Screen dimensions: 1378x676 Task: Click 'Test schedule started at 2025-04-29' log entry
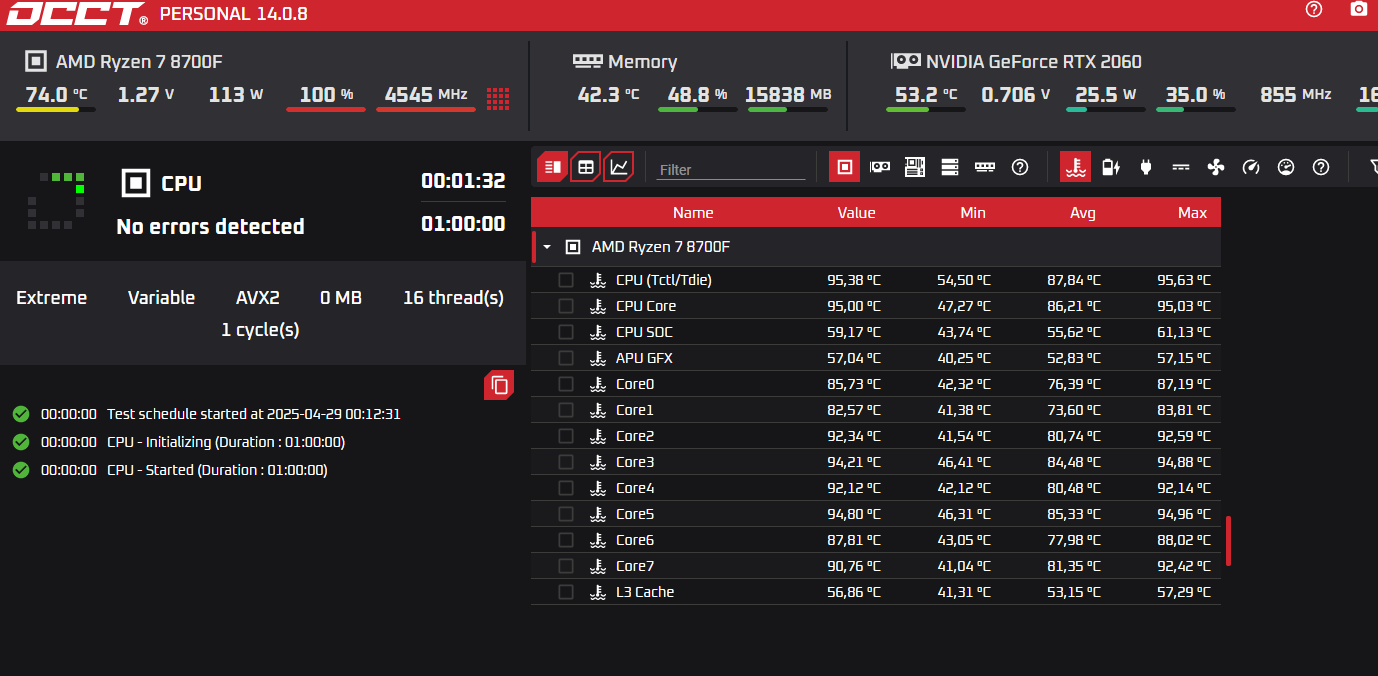(x=254, y=414)
